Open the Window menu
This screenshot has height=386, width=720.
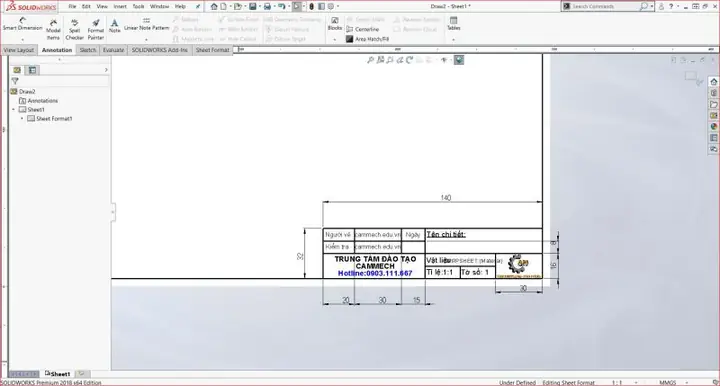pyautogui.click(x=159, y=6)
